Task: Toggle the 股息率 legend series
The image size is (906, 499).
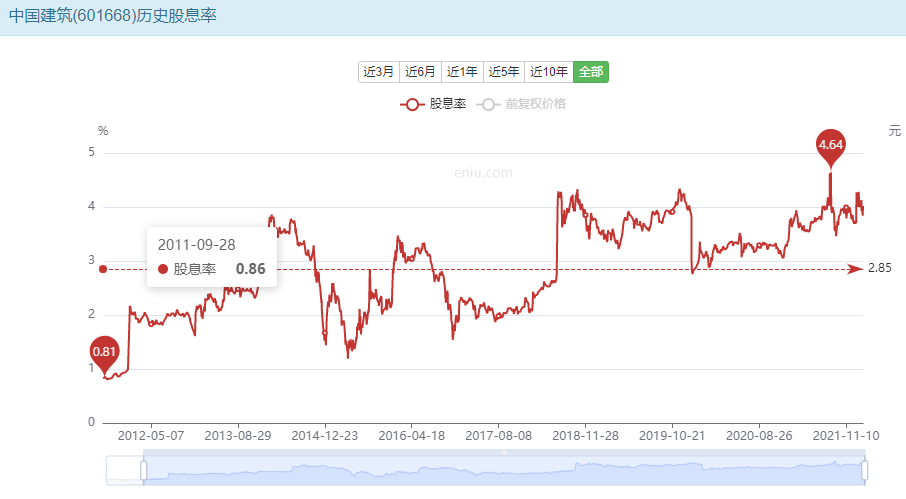Action: coord(433,104)
